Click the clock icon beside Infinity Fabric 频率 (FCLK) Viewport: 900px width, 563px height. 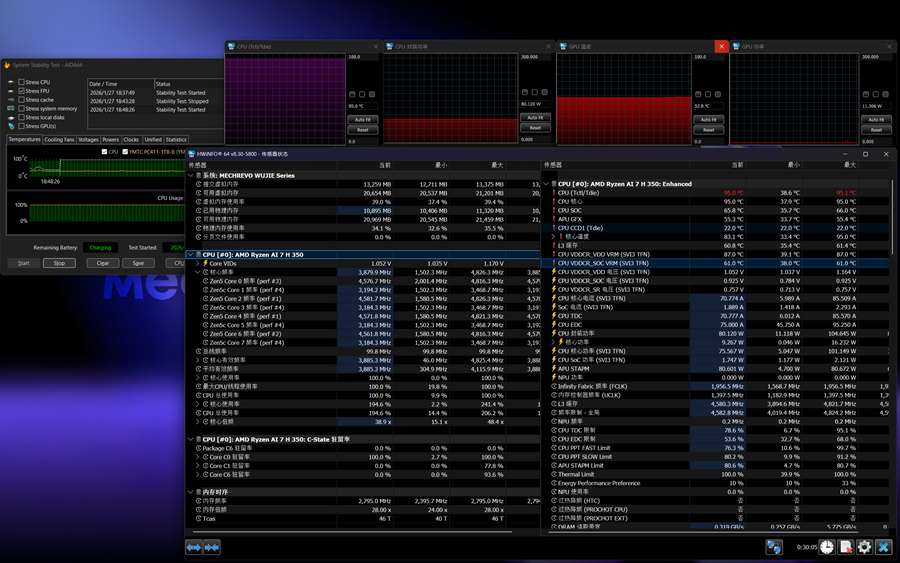pyautogui.click(x=554, y=386)
